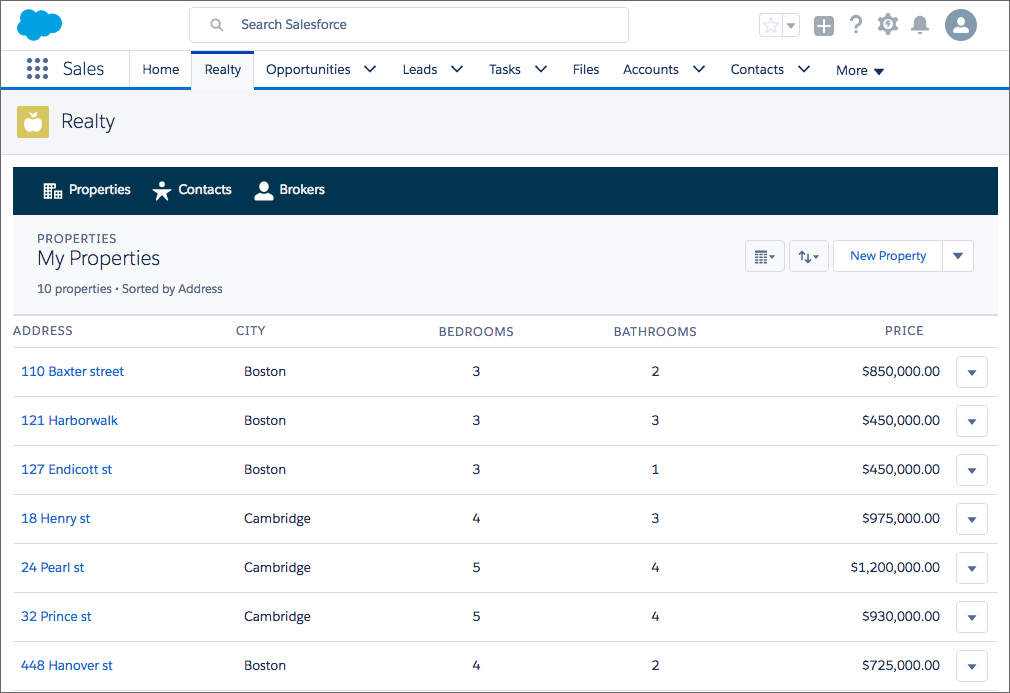Click the $725,000.00 price cell

click(x=900, y=665)
